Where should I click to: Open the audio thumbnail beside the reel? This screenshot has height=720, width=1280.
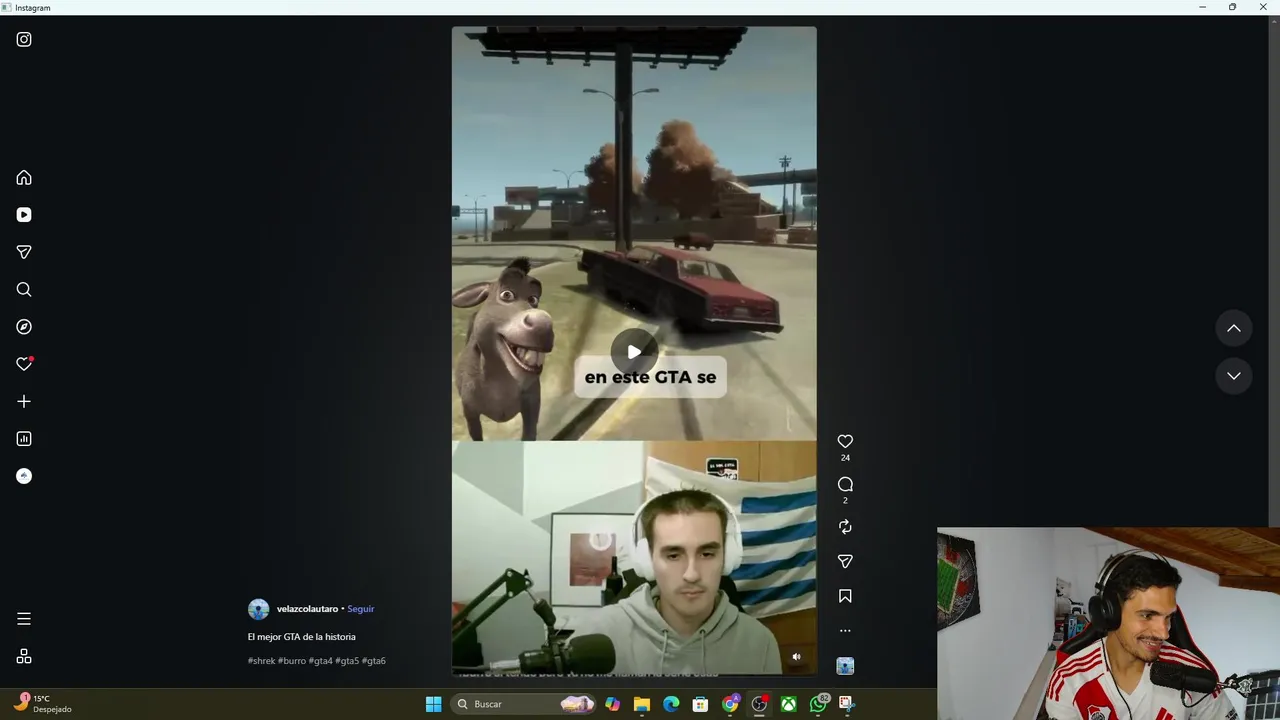(845, 666)
